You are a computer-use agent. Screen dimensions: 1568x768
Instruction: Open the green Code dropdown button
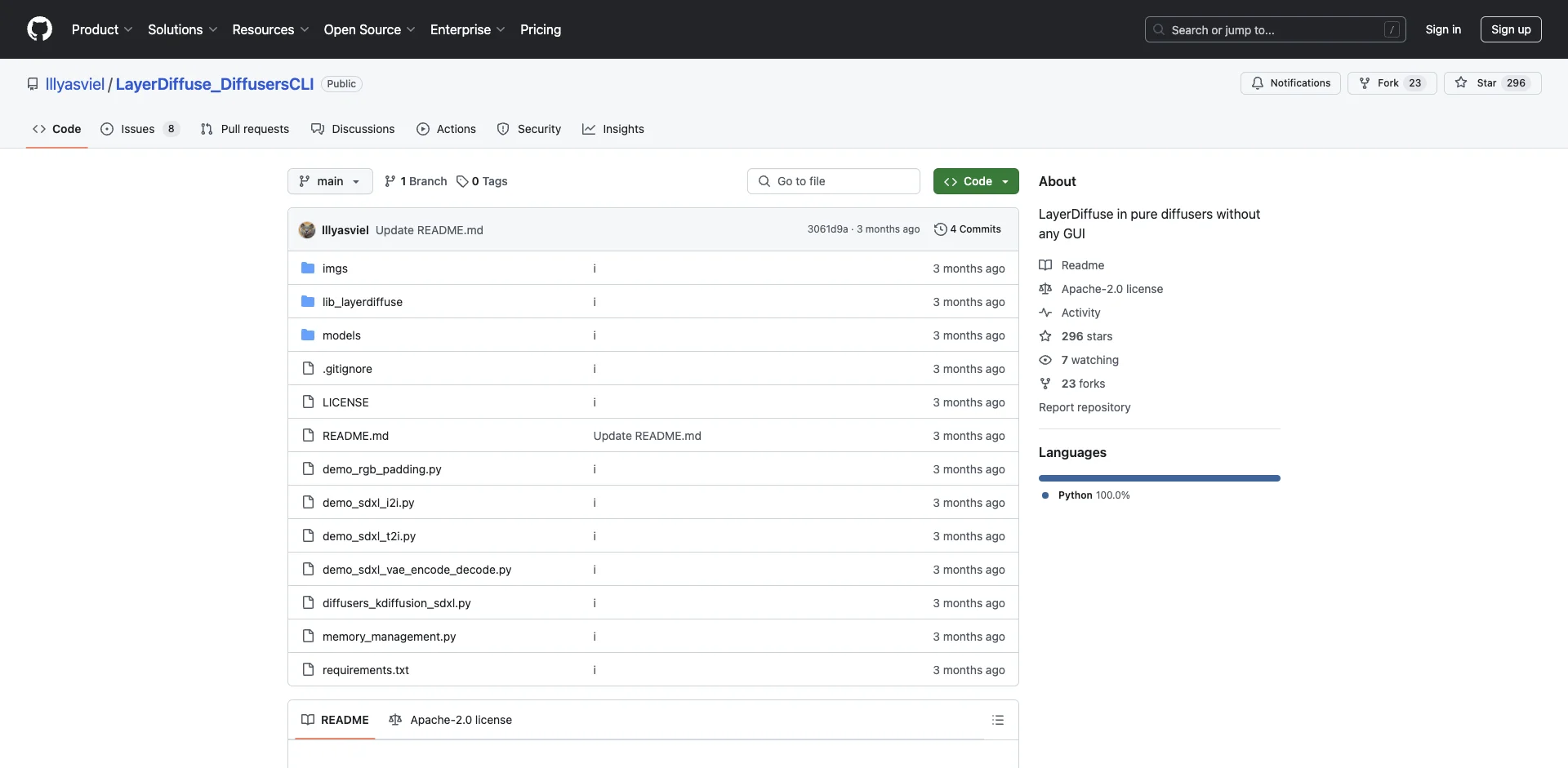coord(976,181)
